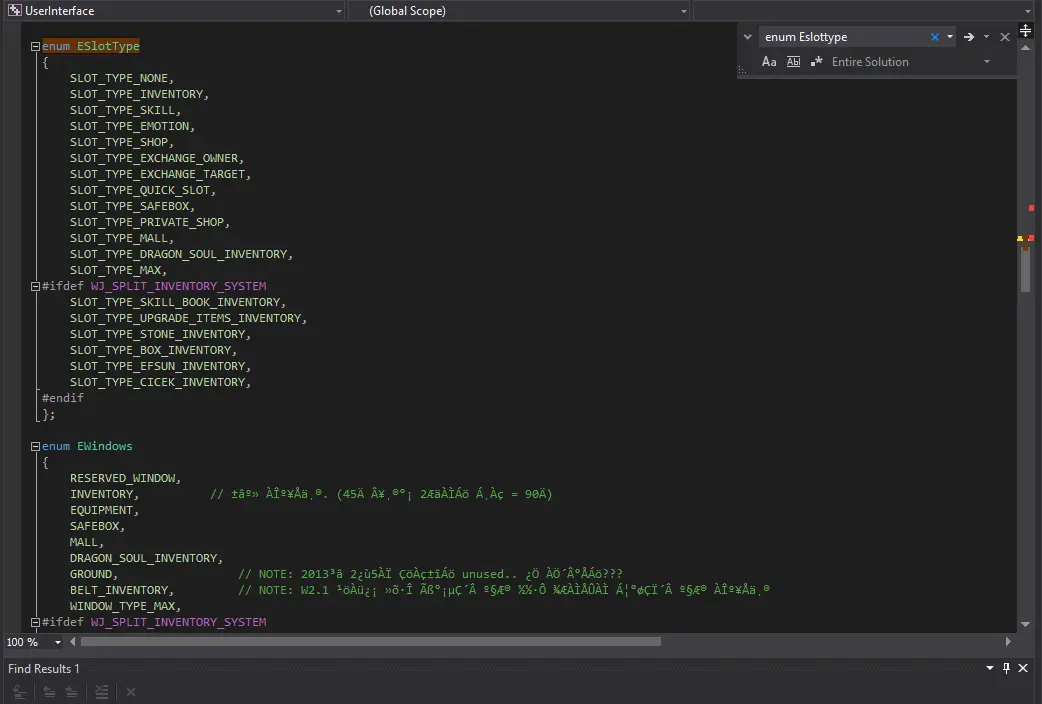Enable Match Whole Word in the search options
The image size is (1042, 704).
coord(793,61)
